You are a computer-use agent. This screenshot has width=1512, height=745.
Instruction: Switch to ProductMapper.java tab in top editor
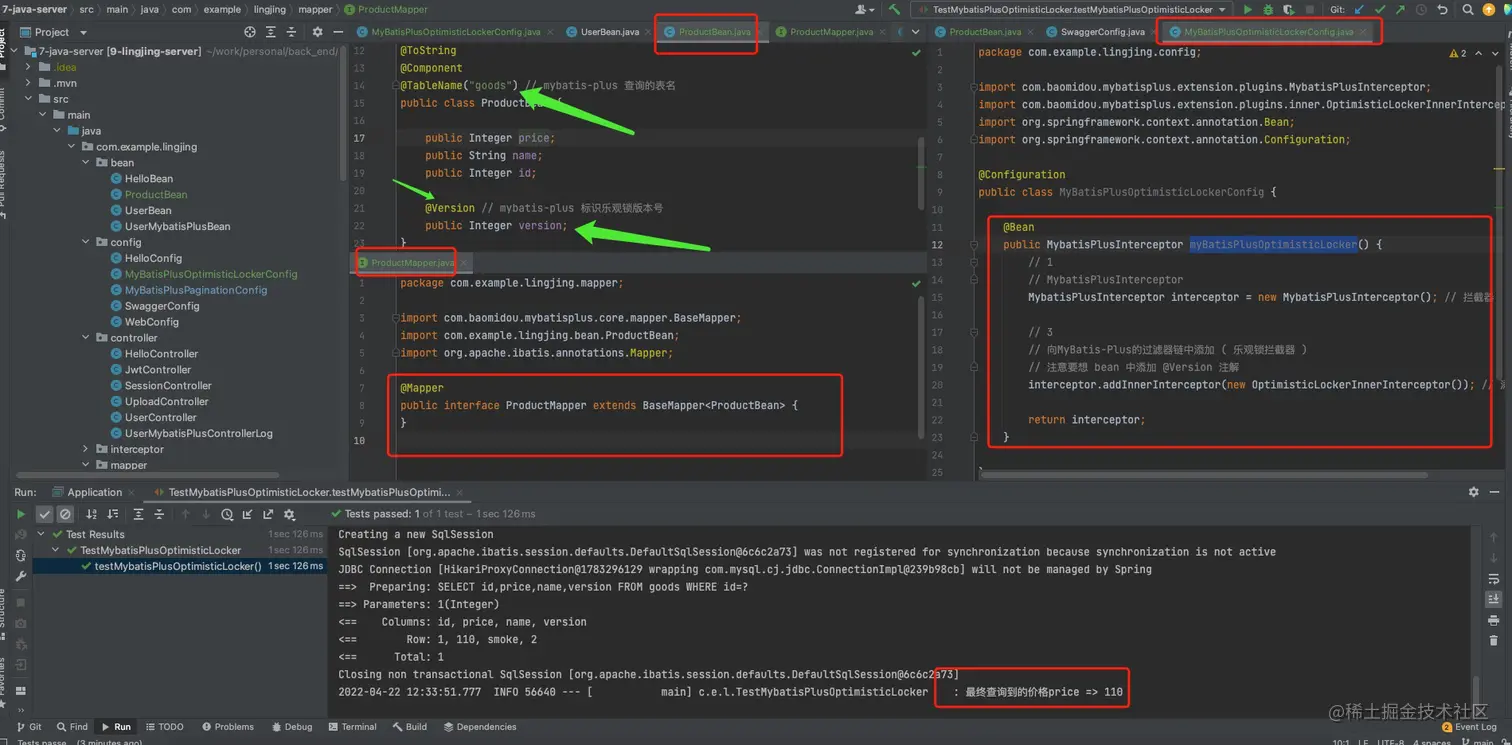coord(831,32)
